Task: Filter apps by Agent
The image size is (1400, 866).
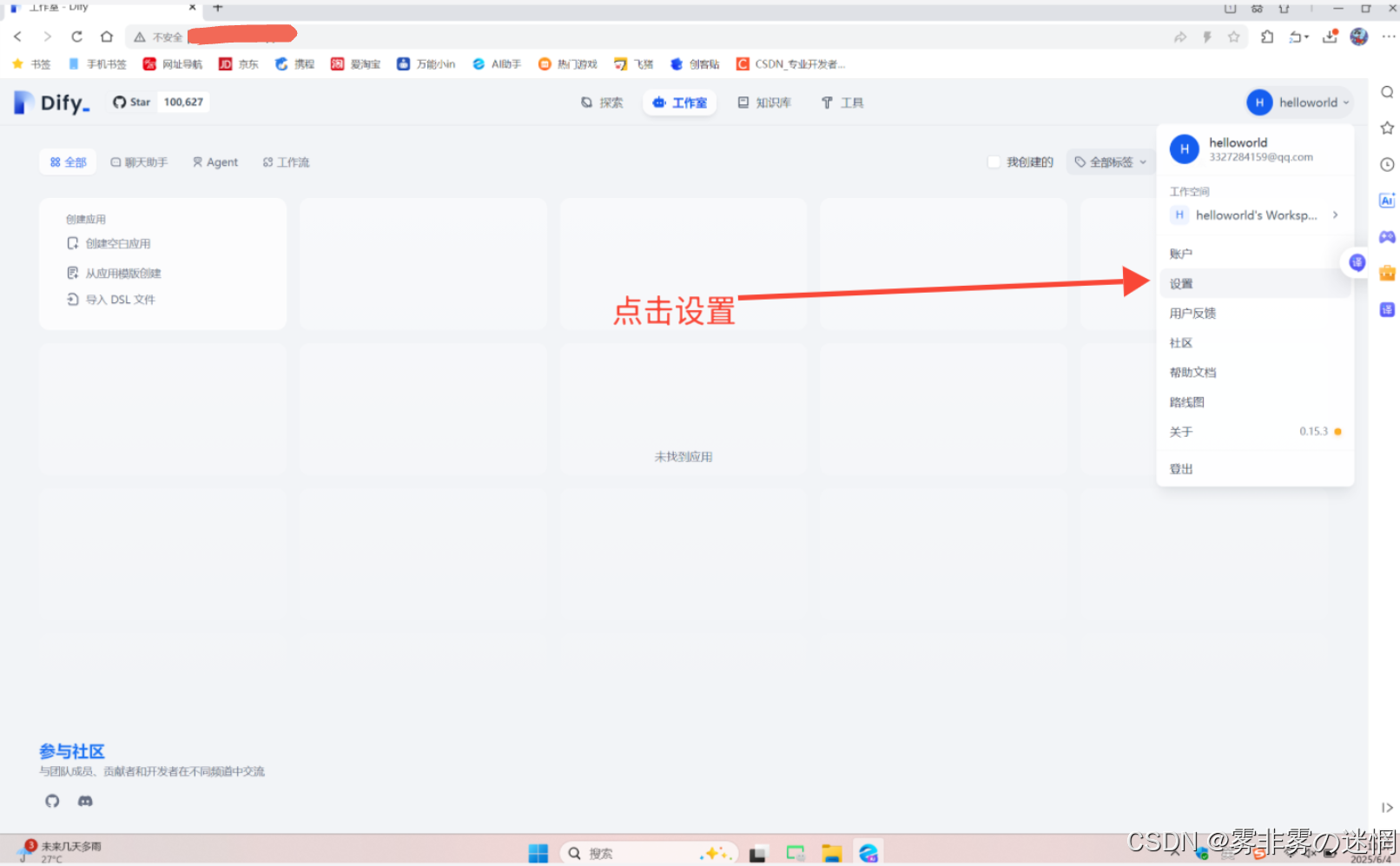Action: 215,162
